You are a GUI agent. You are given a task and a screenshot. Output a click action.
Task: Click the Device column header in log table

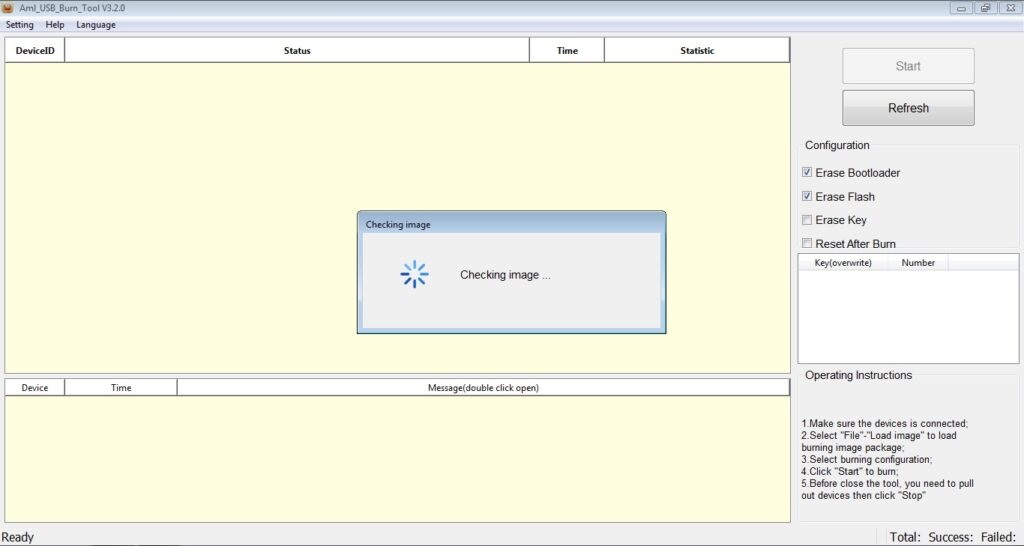click(35, 387)
